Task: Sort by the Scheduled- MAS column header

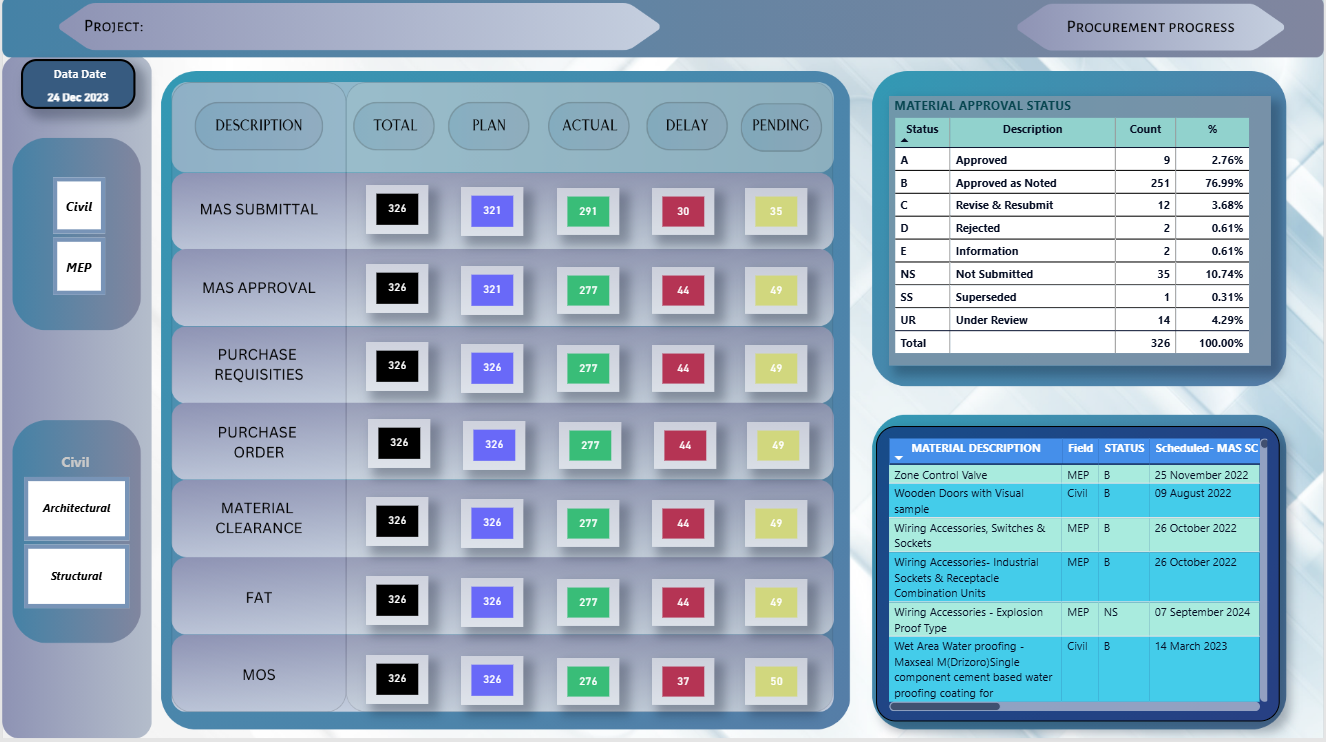Action: [1205, 449]
